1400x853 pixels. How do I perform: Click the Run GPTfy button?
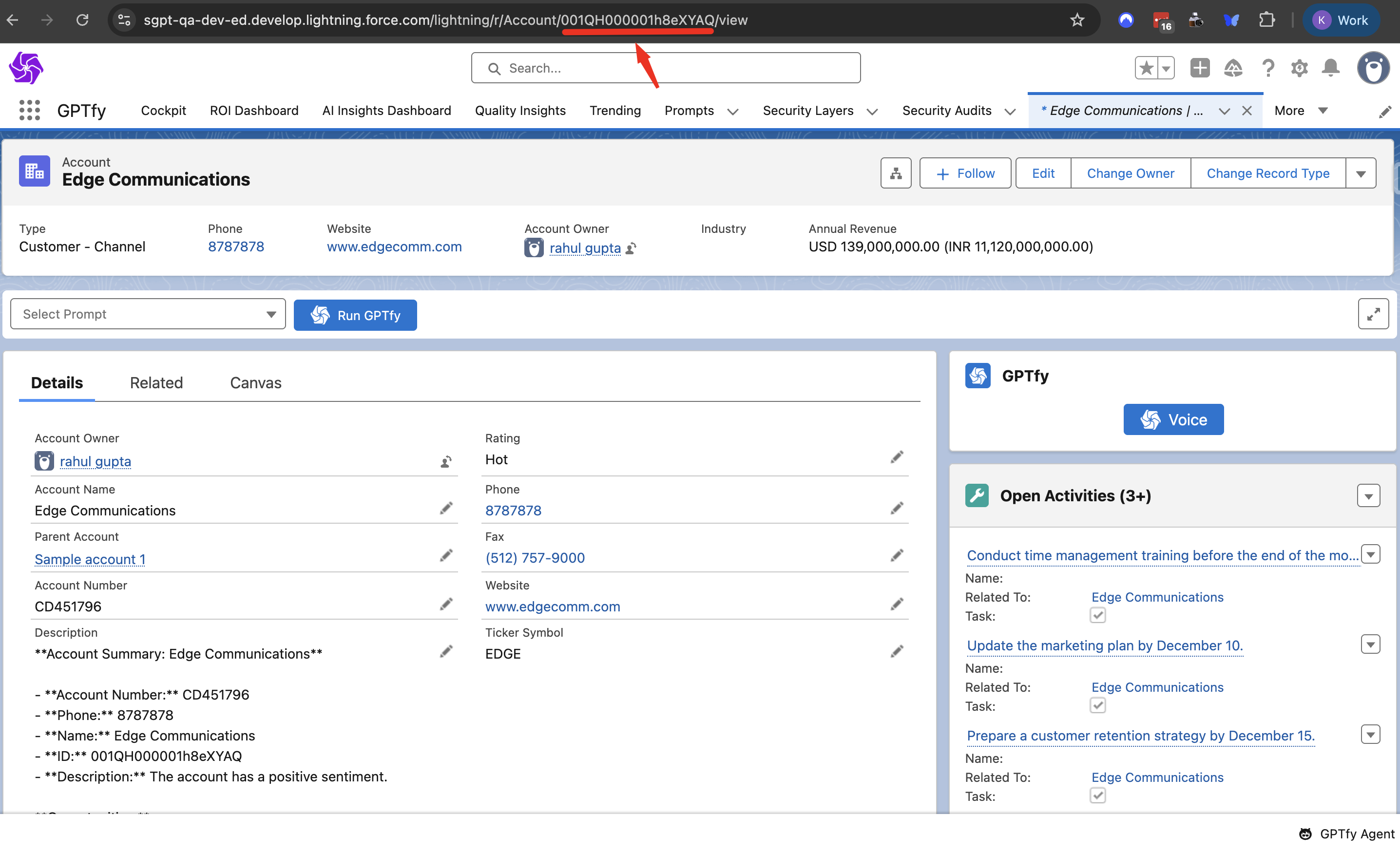pyautogui.click(x=355, y=315)
